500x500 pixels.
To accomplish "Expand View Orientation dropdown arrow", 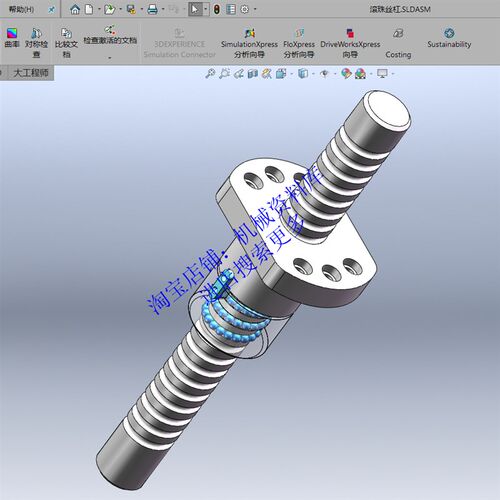I will 292,74.
